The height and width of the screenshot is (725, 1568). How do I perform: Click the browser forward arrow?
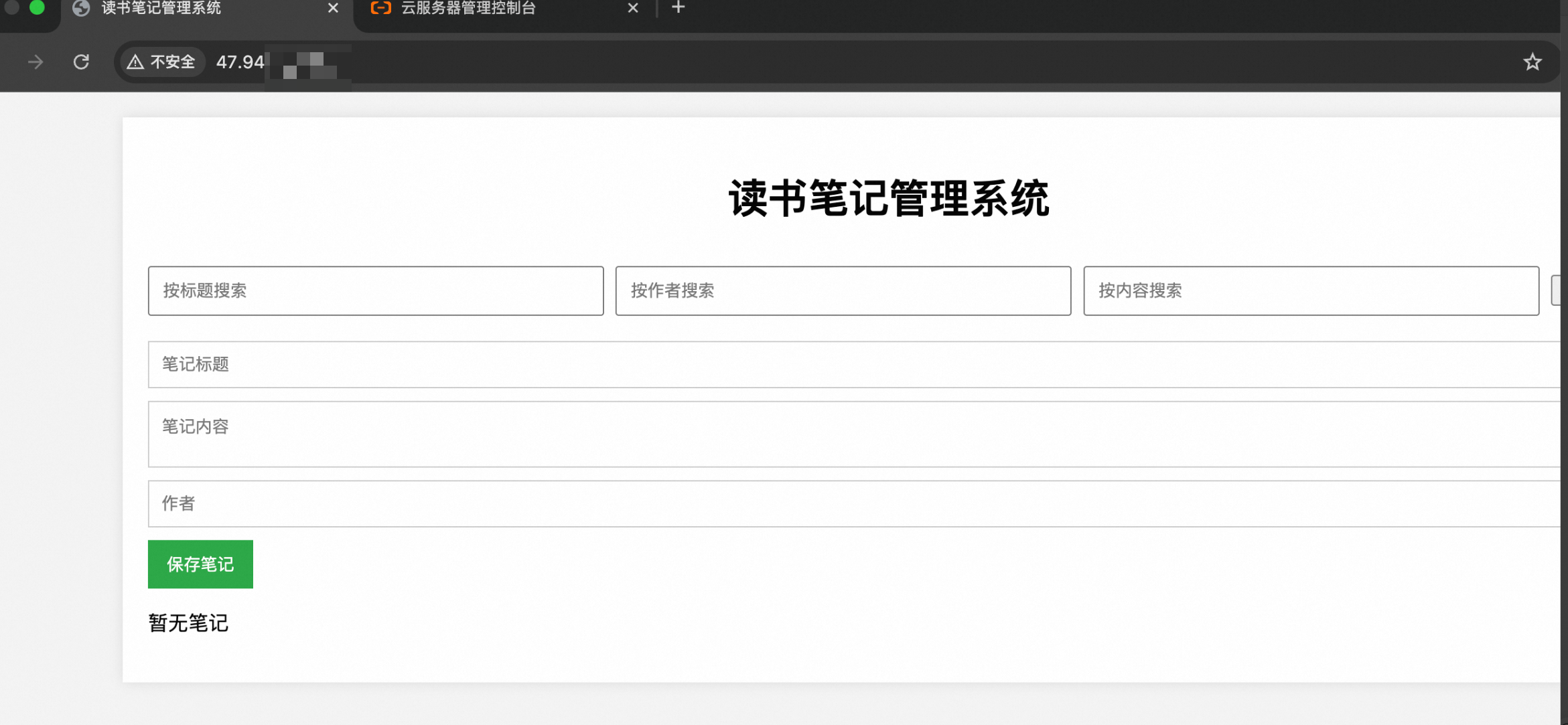click(35, 62)
